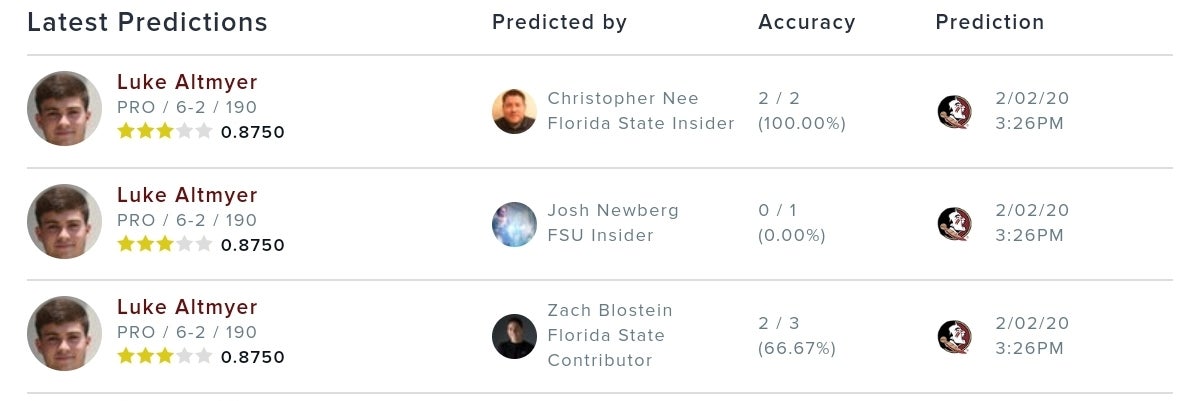The height and width of the screenshot is (401, 1200).
Task: Click Luke Altmyer's photo in second row
Action: pyautogui.click(x=64, y=222)
